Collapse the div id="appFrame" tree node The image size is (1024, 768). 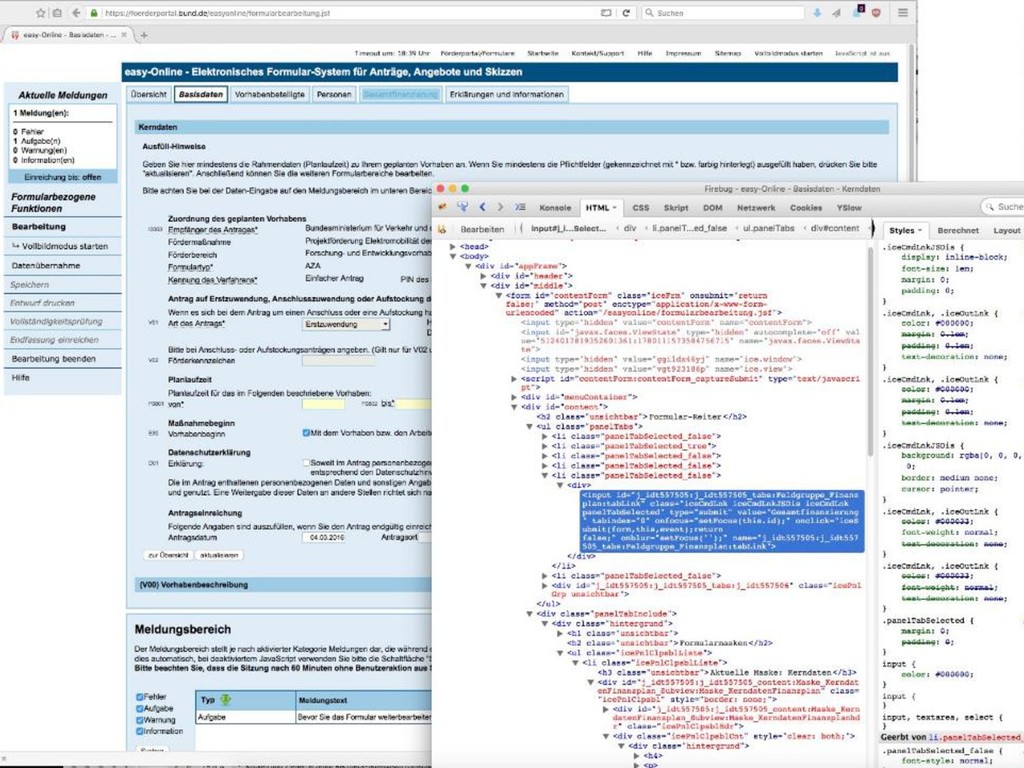(469, 266)
